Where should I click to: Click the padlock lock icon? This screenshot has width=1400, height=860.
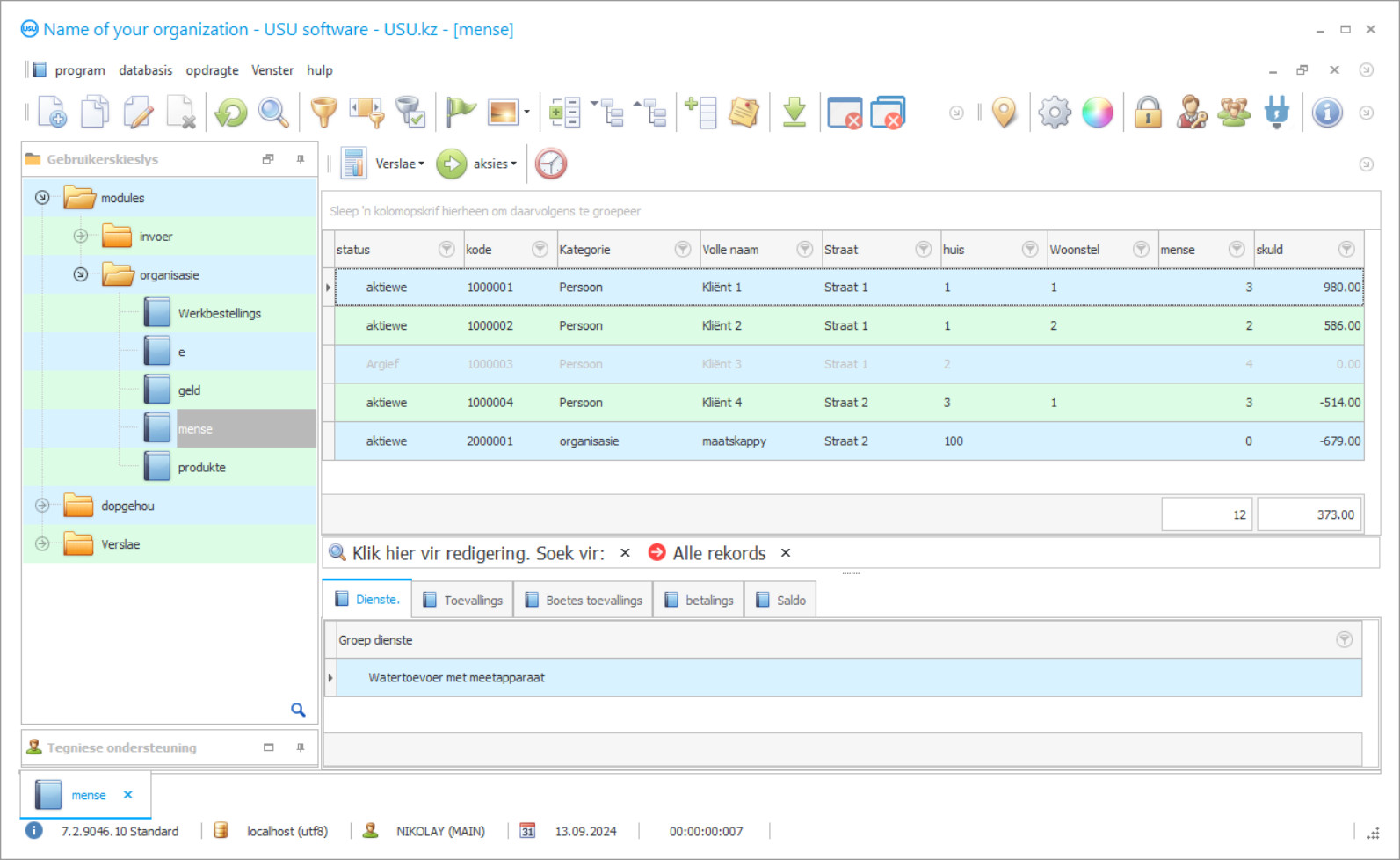pos(1148,113)
